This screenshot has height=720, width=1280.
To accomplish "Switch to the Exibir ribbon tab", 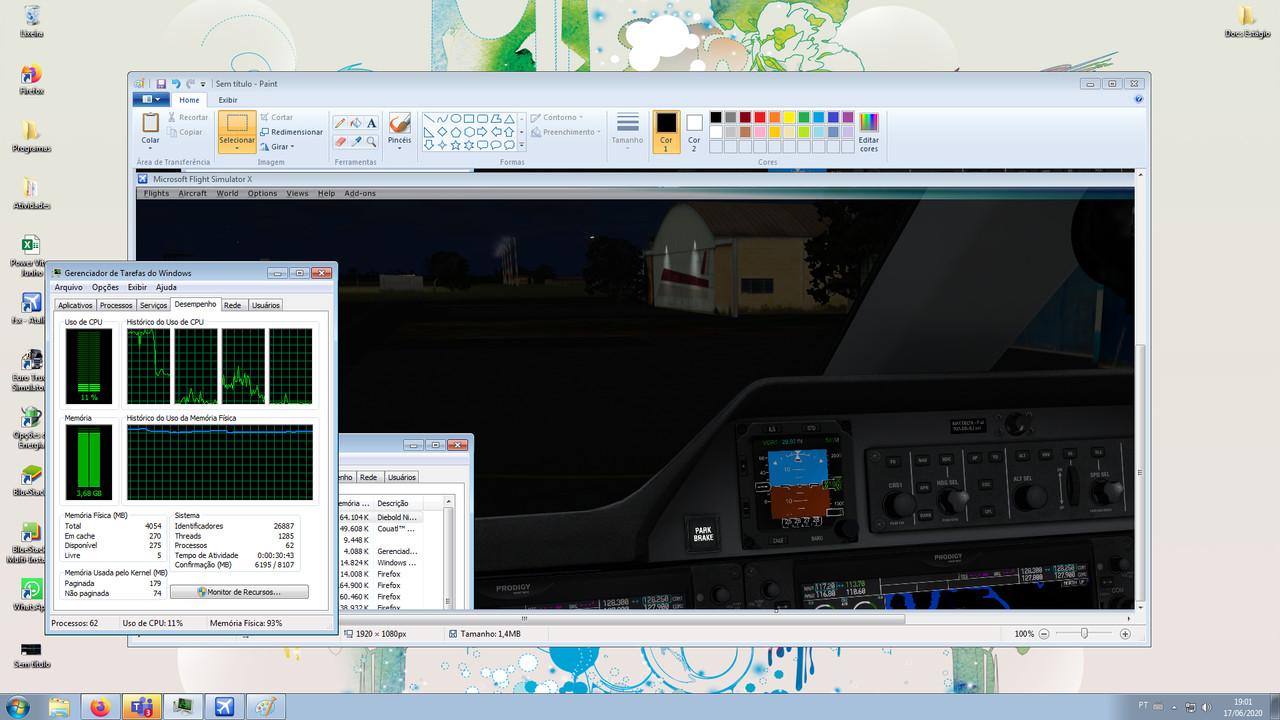I will tap(228, 99).
